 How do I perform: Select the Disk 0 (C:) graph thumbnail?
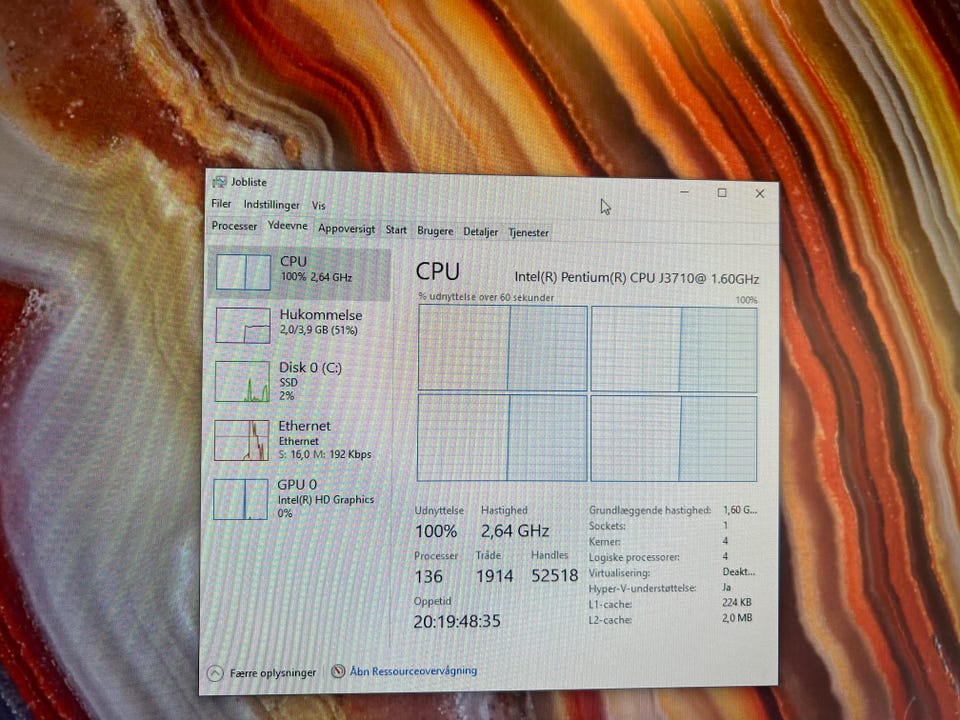[x=242, y=381]
